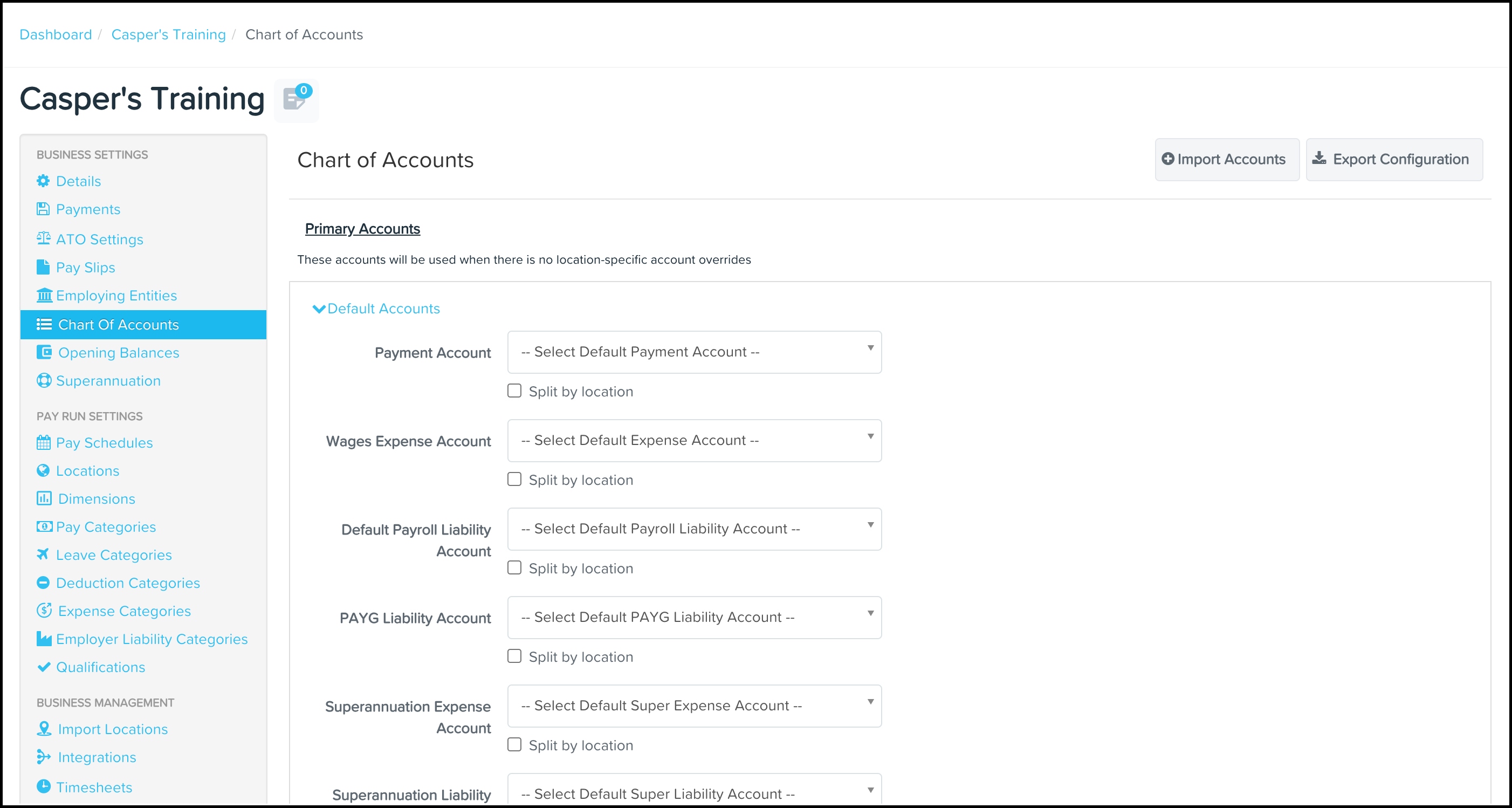Click the calendar icon for Pay Schedules
The image size is (1512, 808).
[44, 442]
